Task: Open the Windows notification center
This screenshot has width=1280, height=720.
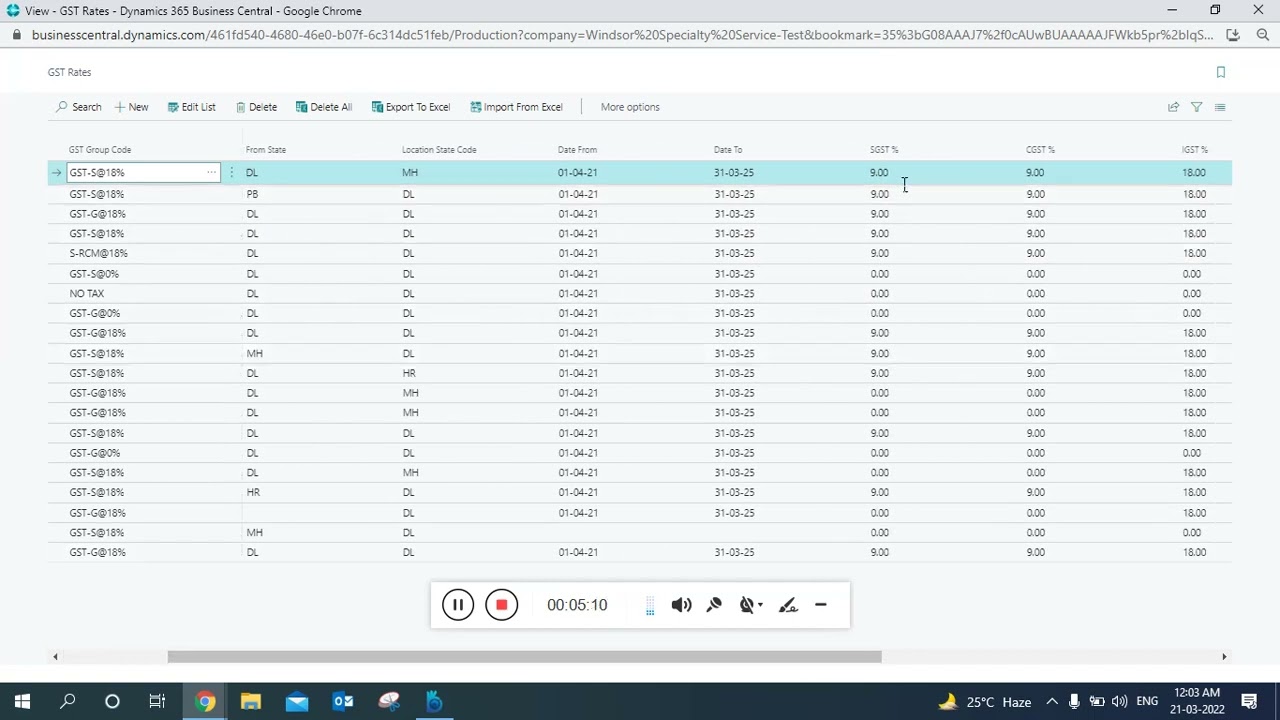Action: 1249,701
